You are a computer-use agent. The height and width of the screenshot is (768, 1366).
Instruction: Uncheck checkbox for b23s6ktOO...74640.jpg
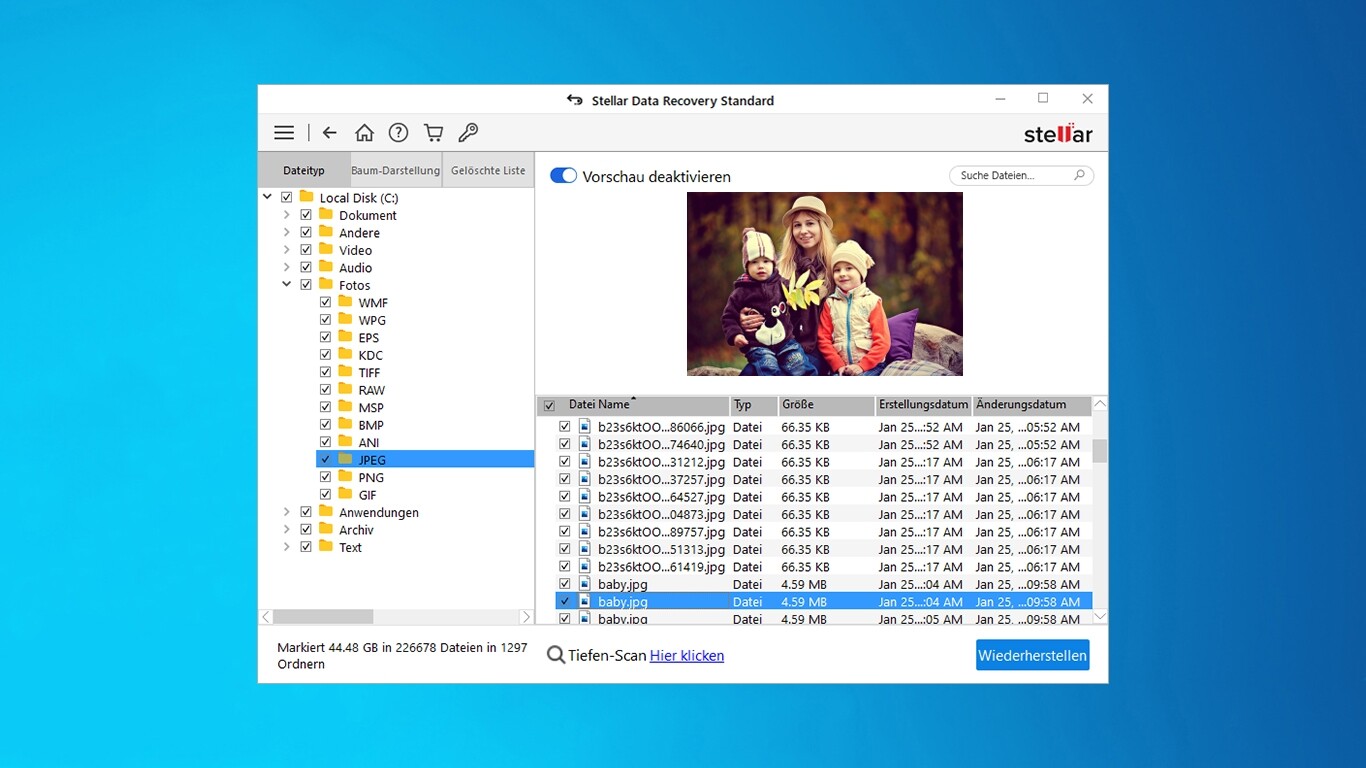click(x=565, y=444)
